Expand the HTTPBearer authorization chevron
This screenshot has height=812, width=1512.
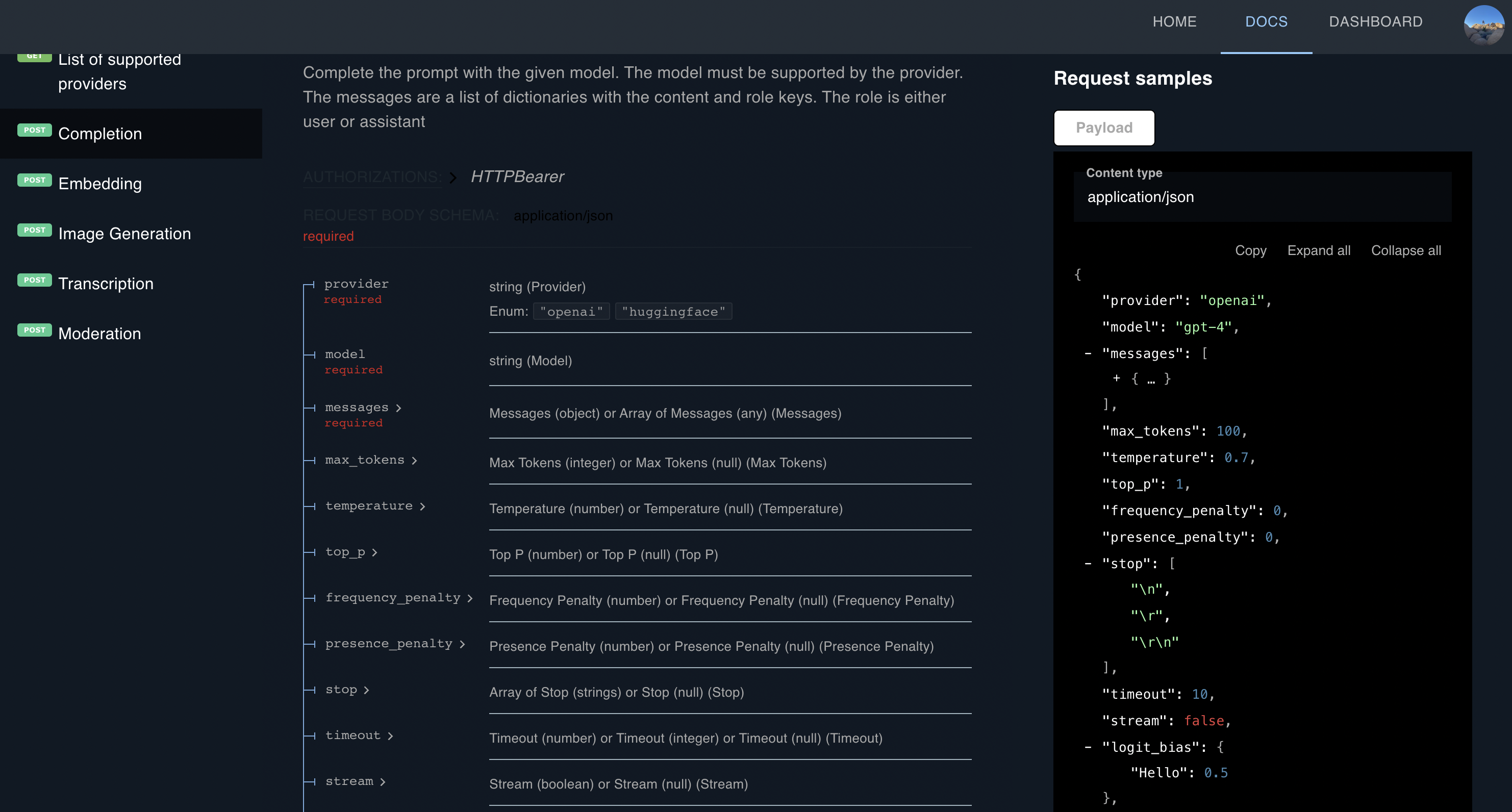point(452,177)
